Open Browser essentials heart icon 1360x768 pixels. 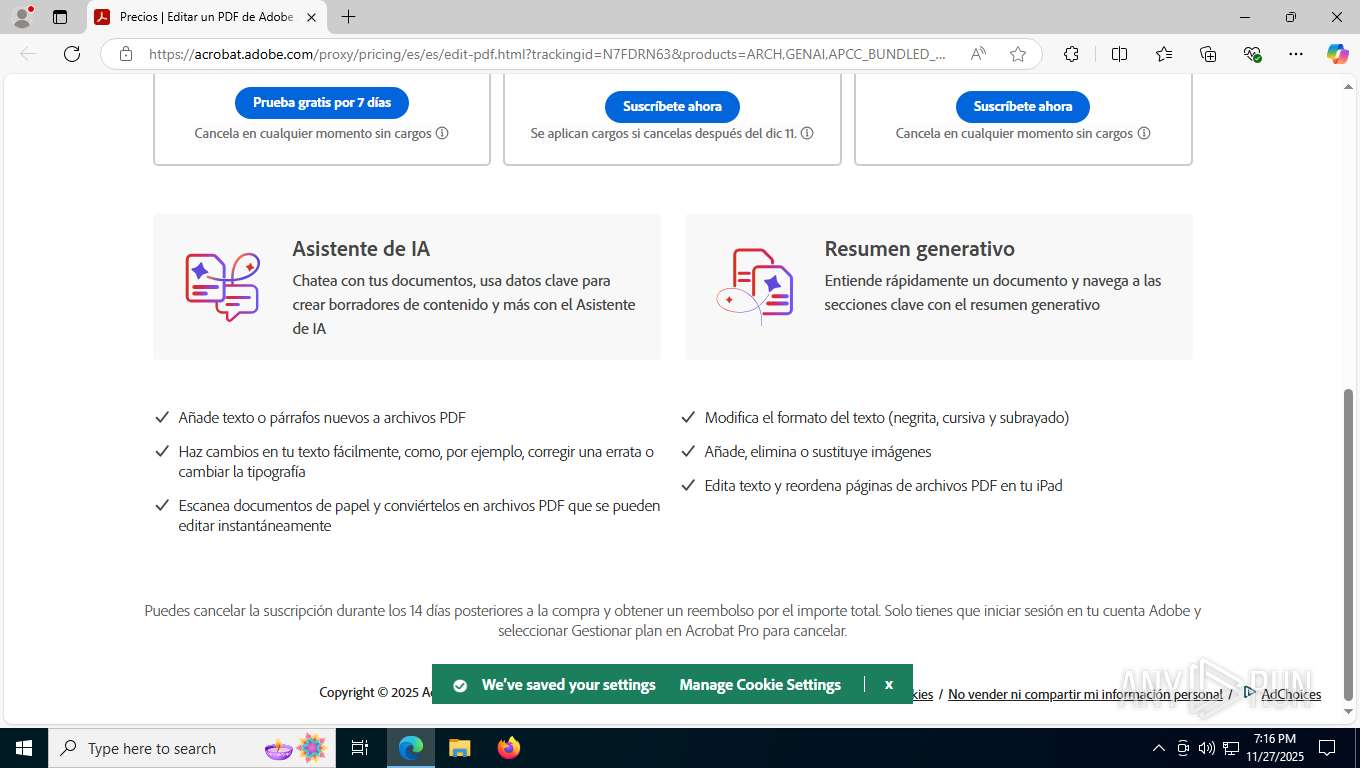coord(1252,54)
